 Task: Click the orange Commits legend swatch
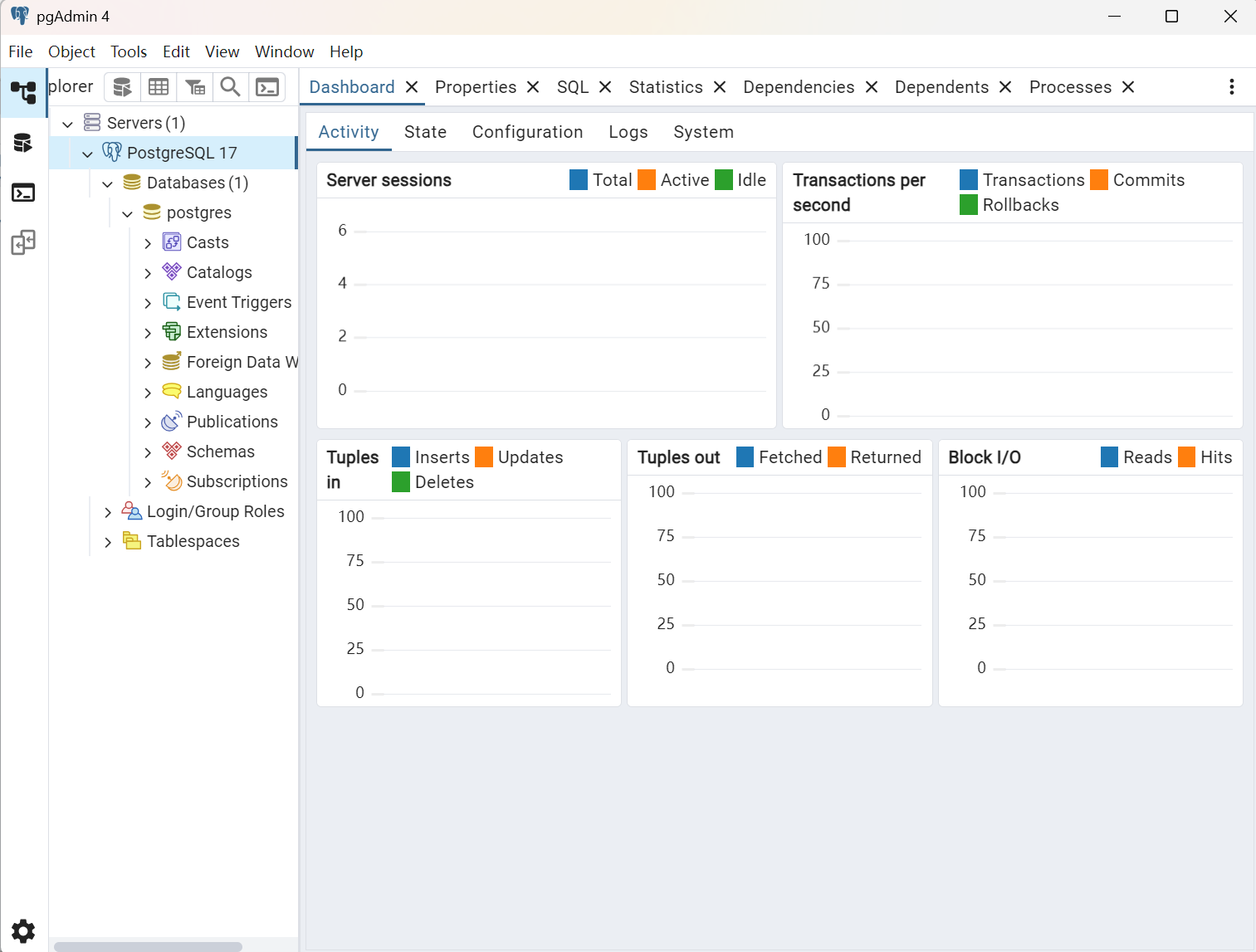click(1099, 180)
